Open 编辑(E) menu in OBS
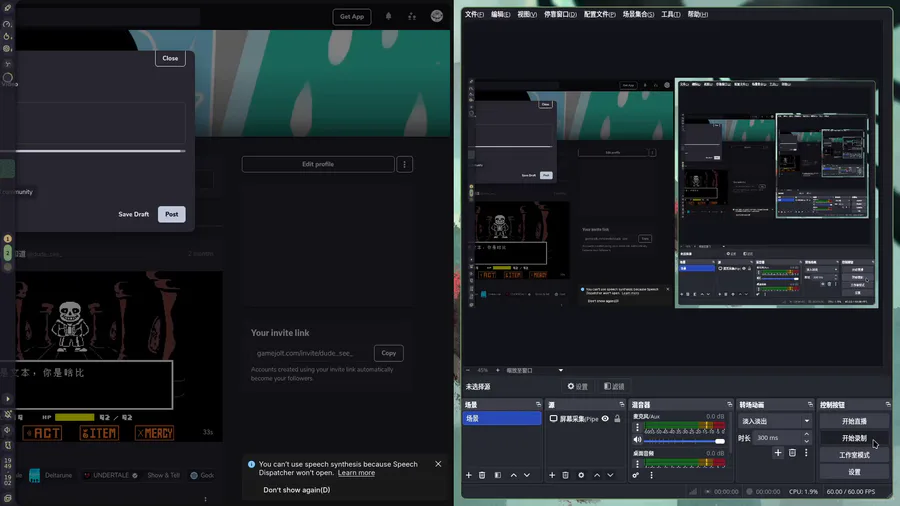Viewport: 900px width, 506px height. click(501, 14)
